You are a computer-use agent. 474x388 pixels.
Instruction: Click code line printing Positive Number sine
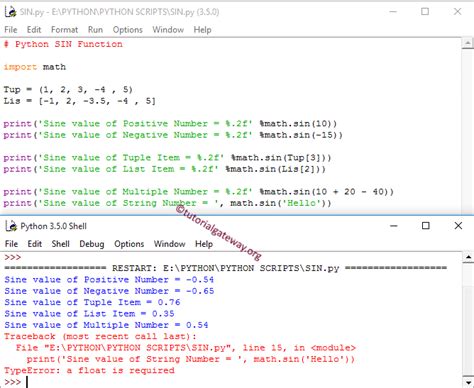[170, 124]
